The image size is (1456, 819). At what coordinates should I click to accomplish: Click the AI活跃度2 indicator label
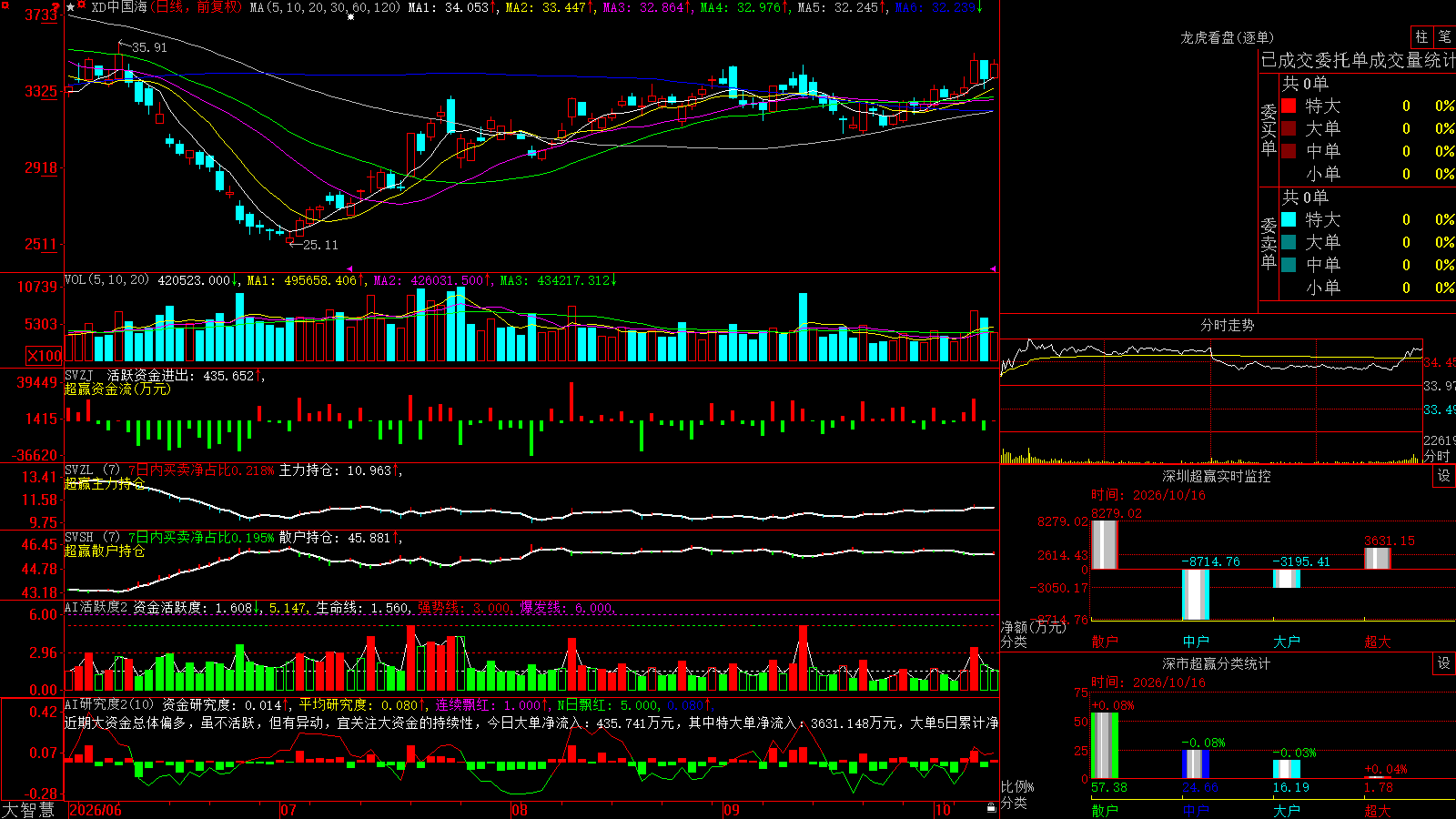96,608
